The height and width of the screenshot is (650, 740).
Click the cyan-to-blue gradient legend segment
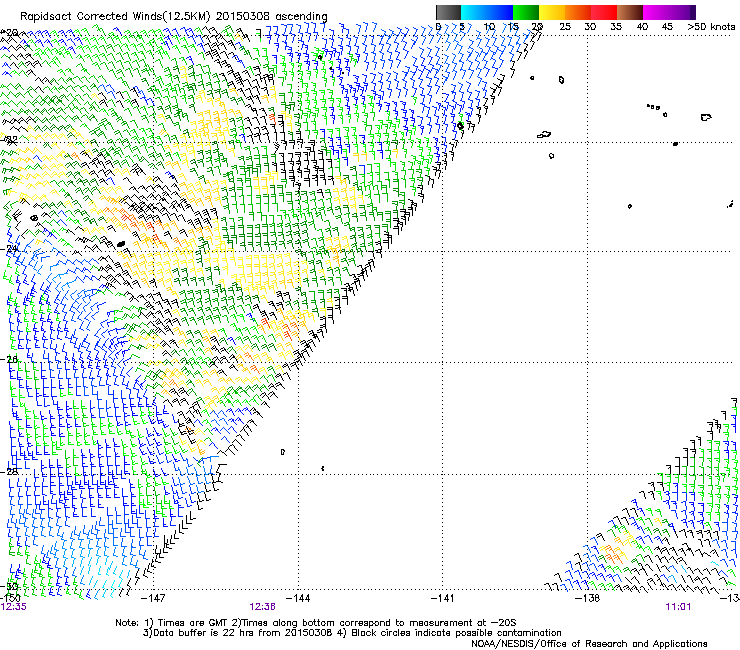[x=487, y=12]
